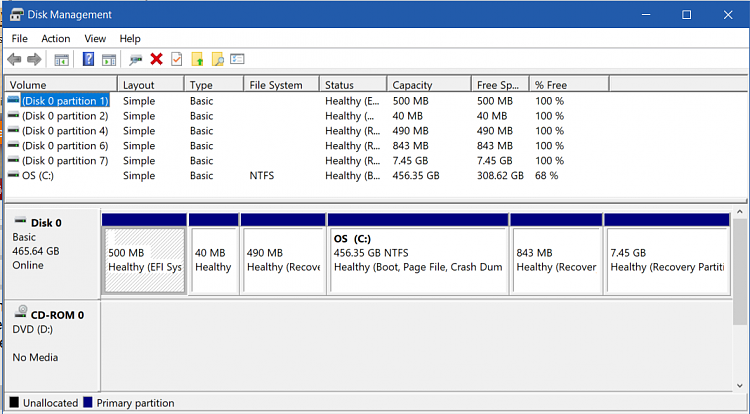Click the 308.62 GB free space cell
Screen dimensions: 750x414
tap(500, 175)
